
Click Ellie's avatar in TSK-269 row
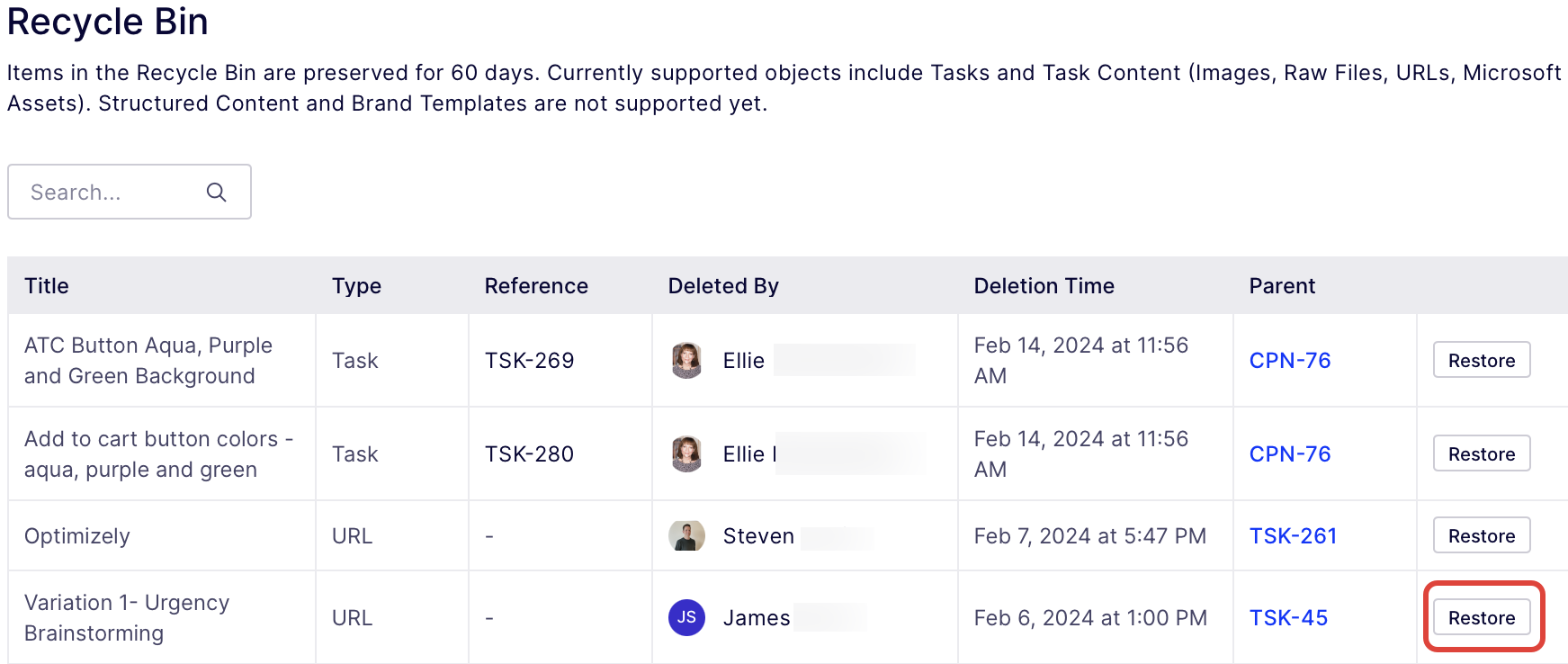(686, 361)
